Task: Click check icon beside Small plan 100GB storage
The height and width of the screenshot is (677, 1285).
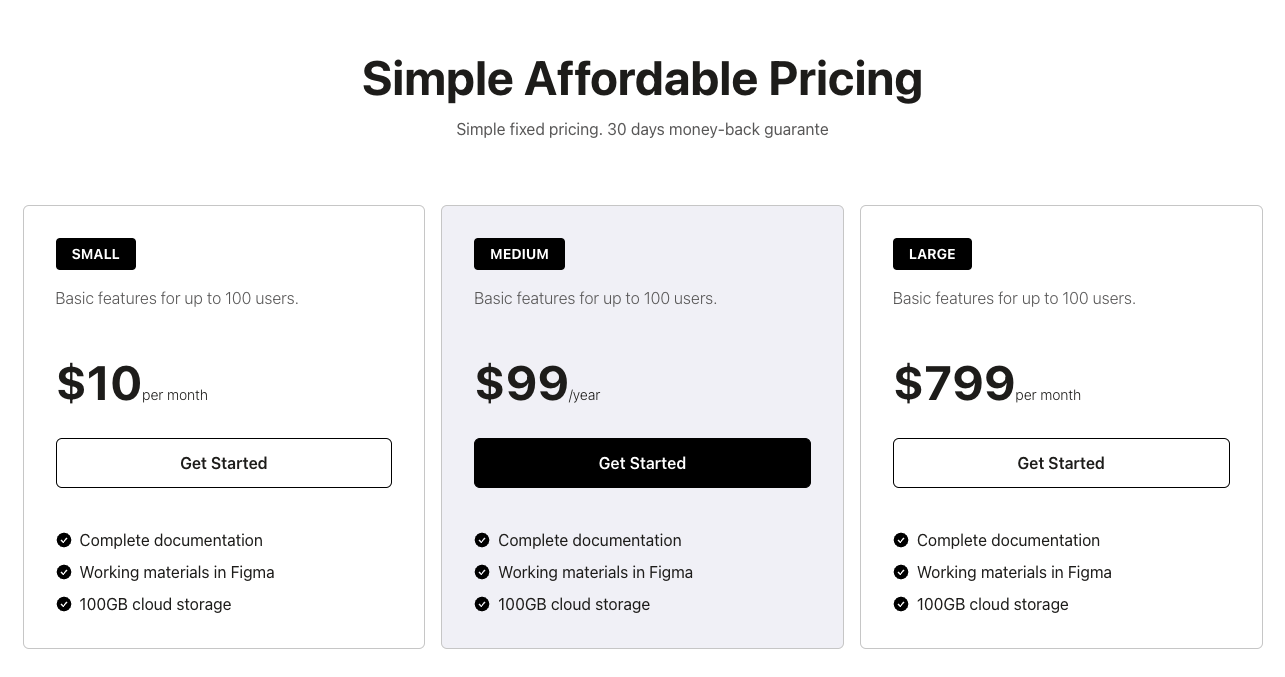Action: tap(64, 604)
